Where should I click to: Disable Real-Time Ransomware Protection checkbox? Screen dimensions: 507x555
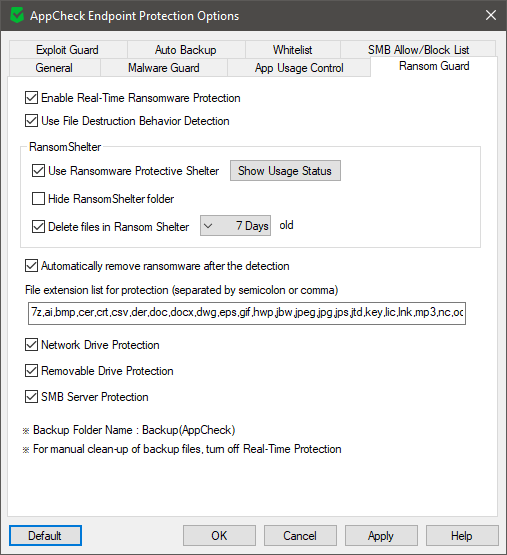coord(32,98)
